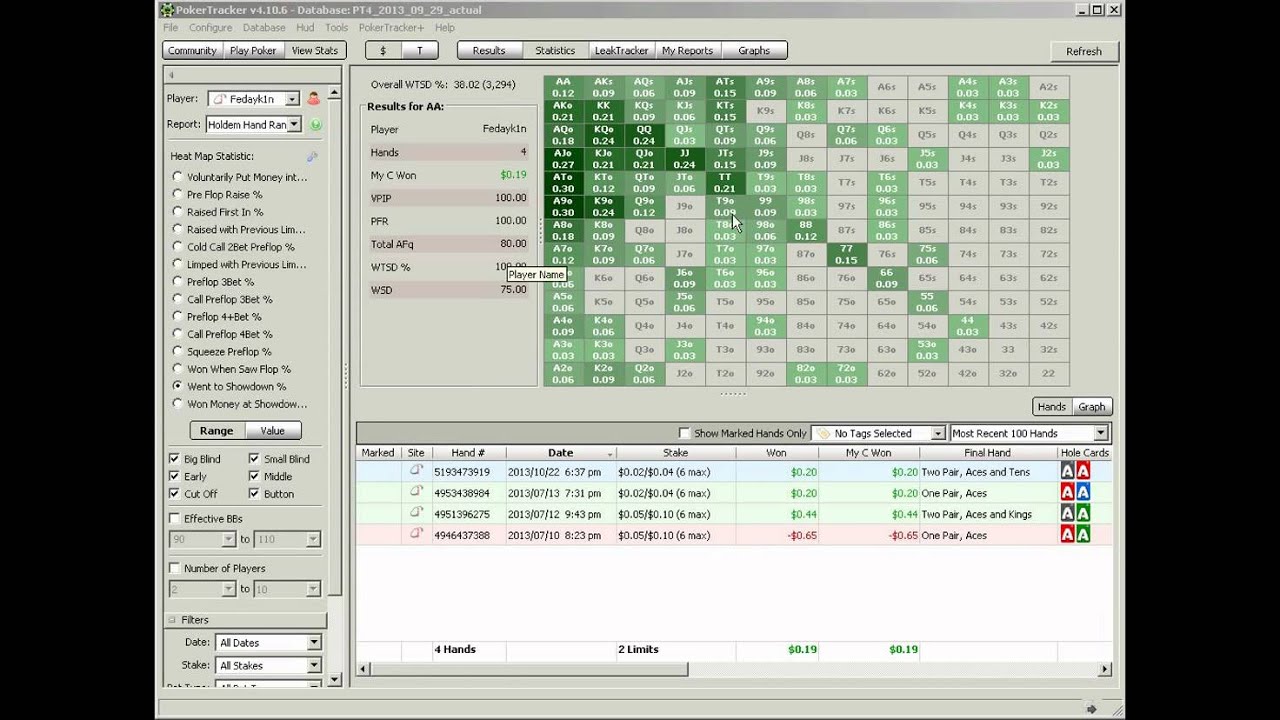Collapse sidebar using the small arrow at top
The width and height of the screenshot is (1280, 720).
[171, 75]
